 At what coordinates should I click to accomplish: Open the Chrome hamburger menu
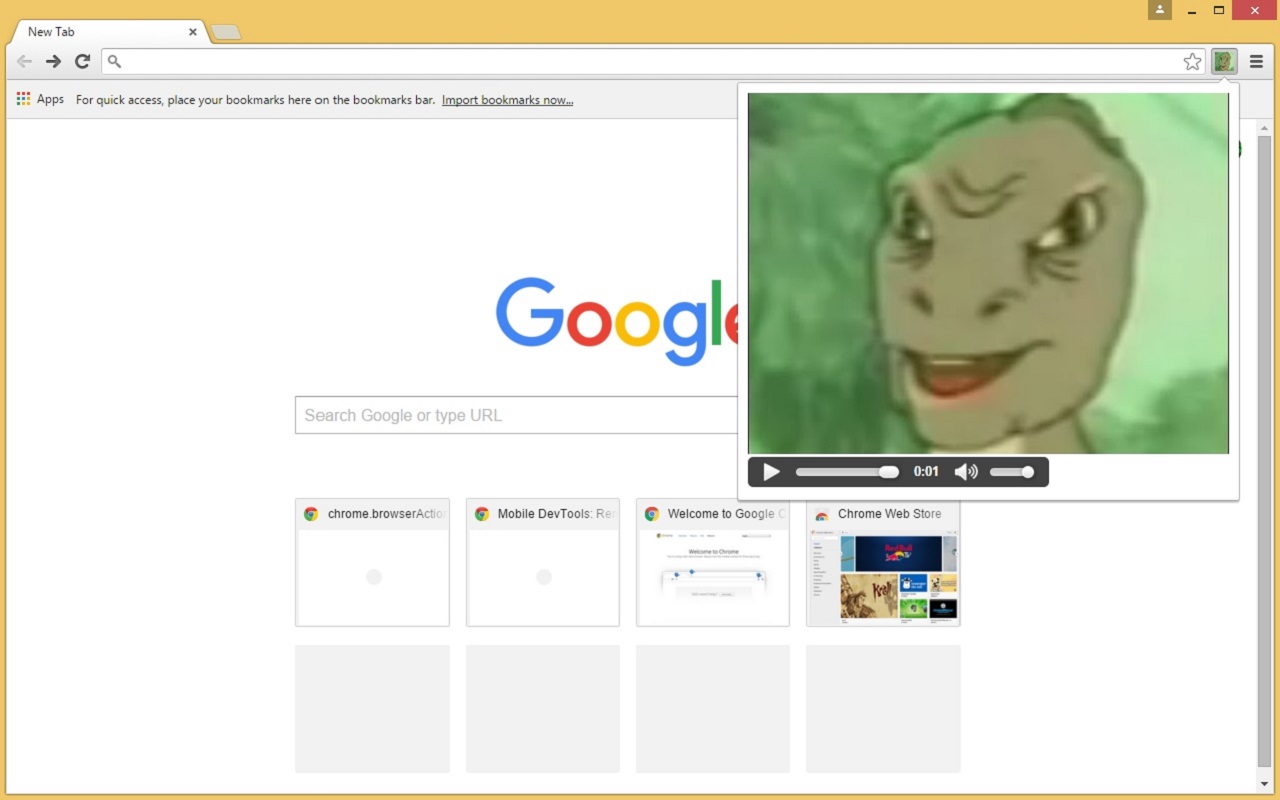[1256, 62]
